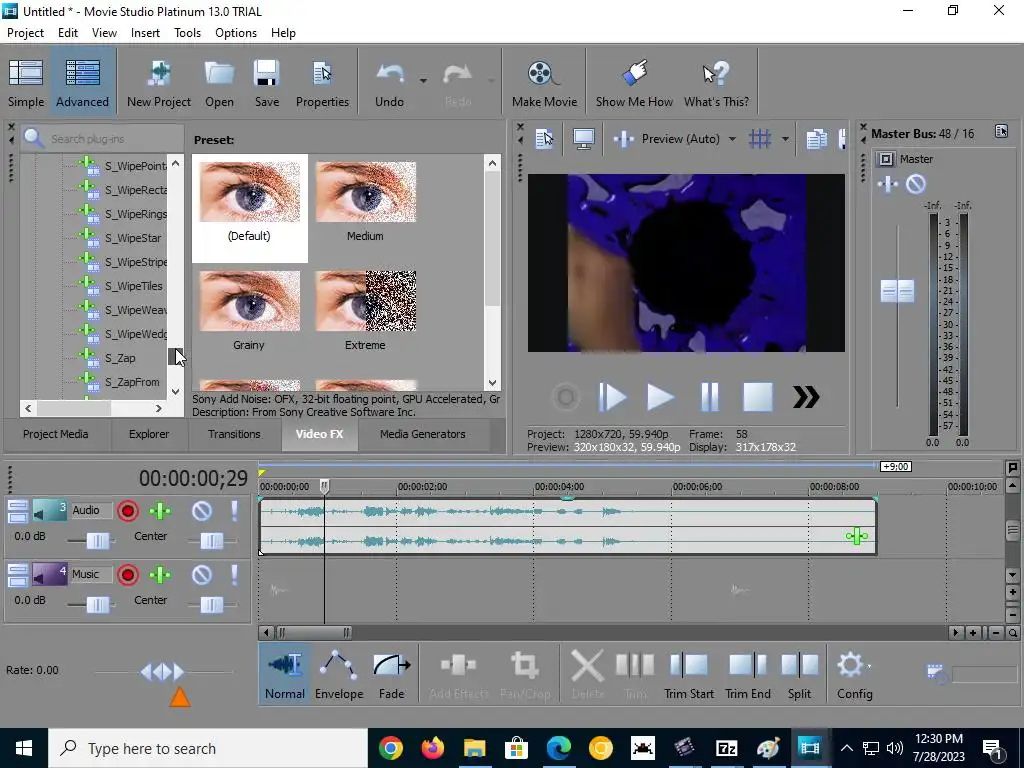
Task: Pause preview playback
Action: 709,396
